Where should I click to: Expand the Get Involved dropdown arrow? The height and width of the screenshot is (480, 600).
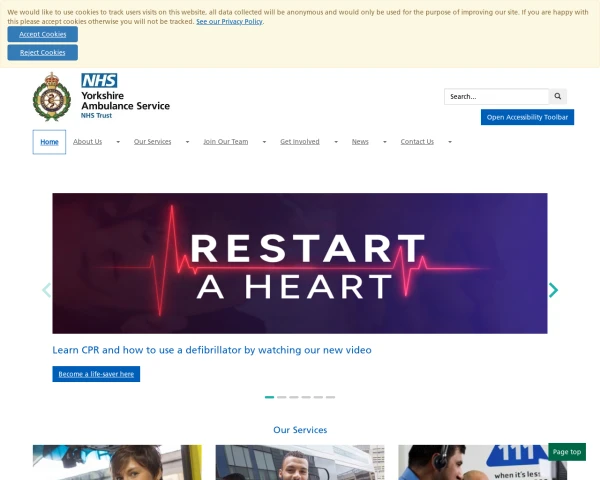[336, 142]
